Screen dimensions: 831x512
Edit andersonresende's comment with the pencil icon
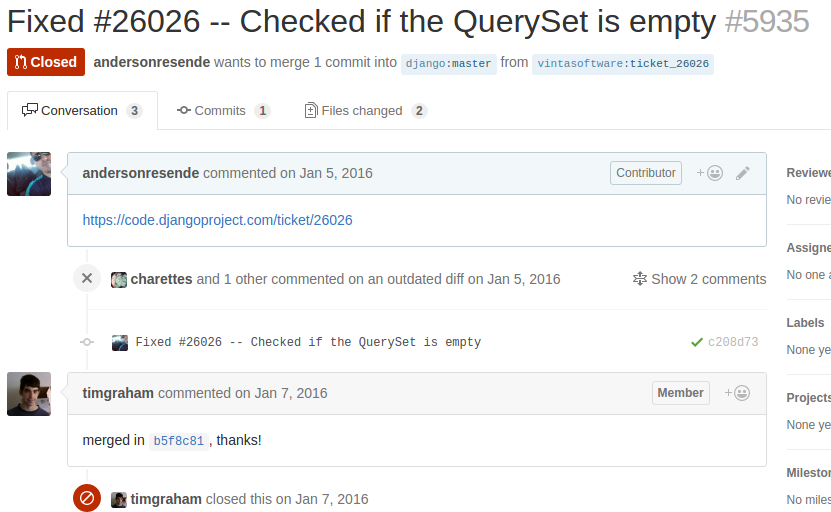742,173
